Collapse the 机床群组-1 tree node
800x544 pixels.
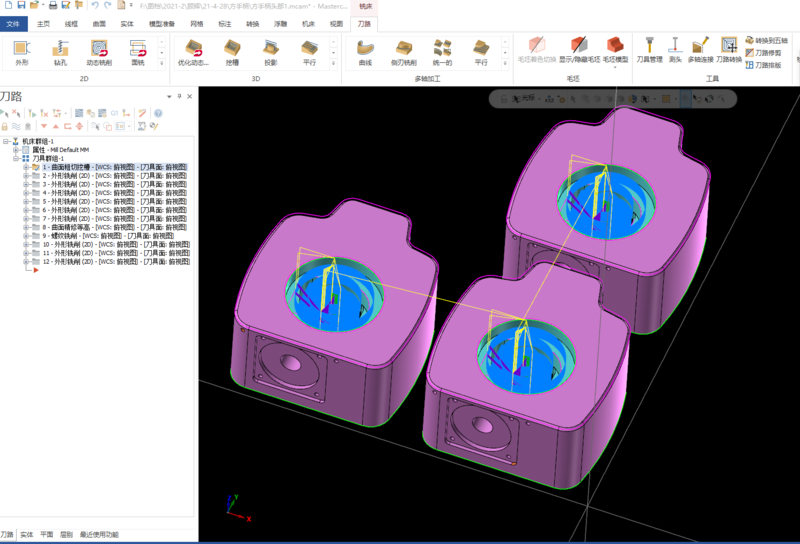click(x=6, y=141)
